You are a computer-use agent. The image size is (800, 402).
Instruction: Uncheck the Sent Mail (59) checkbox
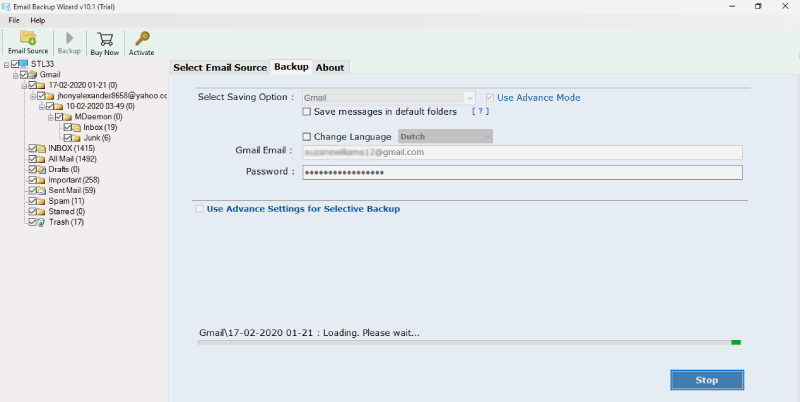(33, 190)
